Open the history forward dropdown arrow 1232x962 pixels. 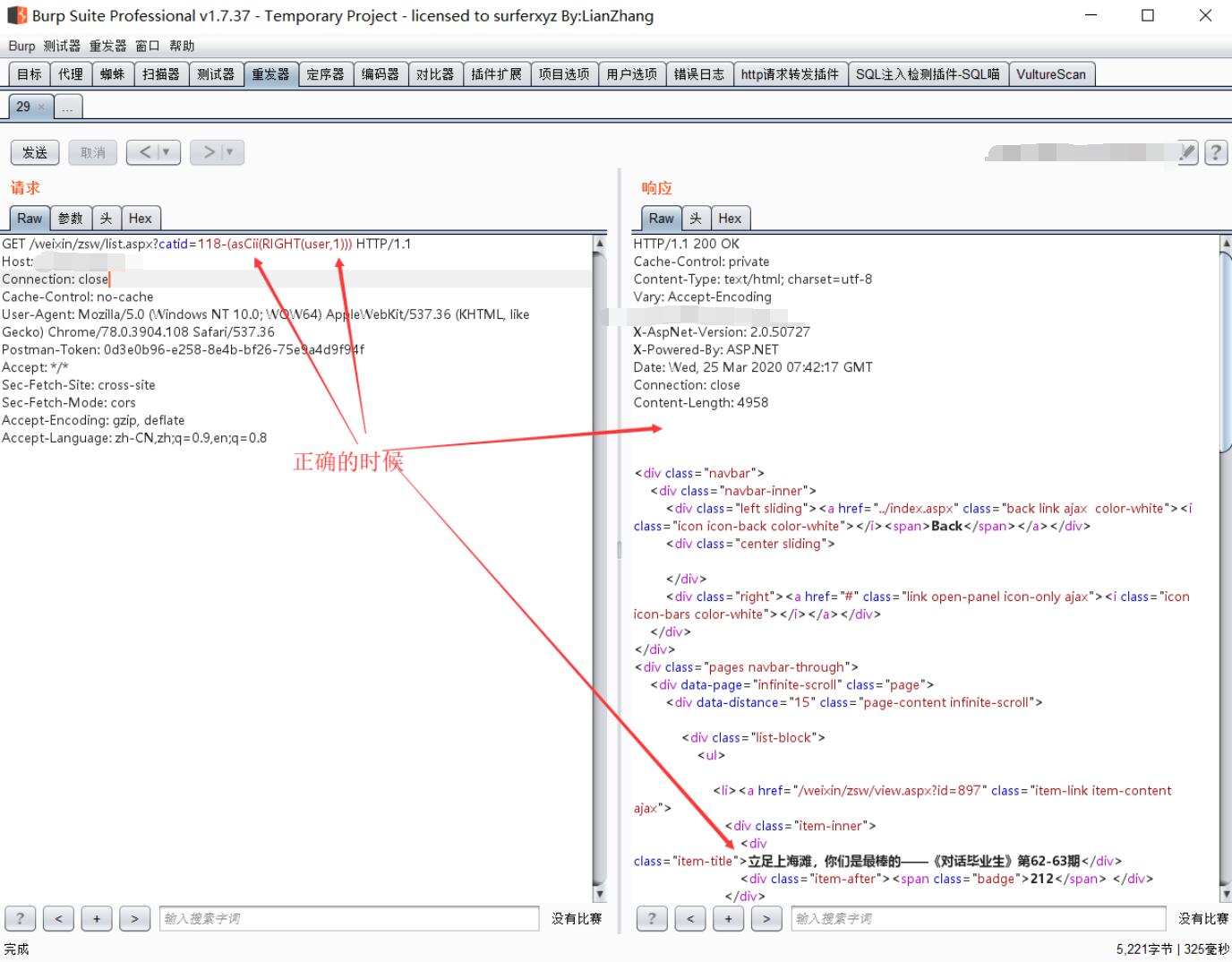(229, 152)
